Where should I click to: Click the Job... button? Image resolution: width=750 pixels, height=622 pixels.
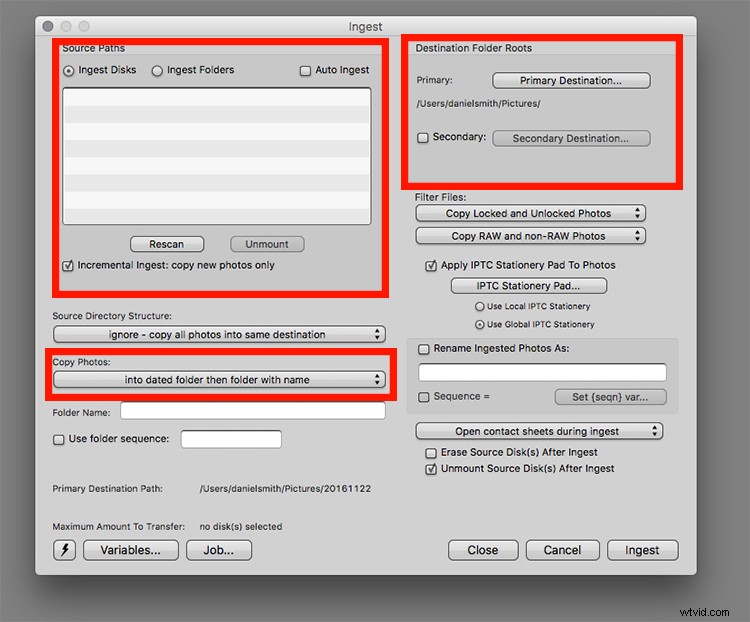pyautogui.click(x=219, y=550)
